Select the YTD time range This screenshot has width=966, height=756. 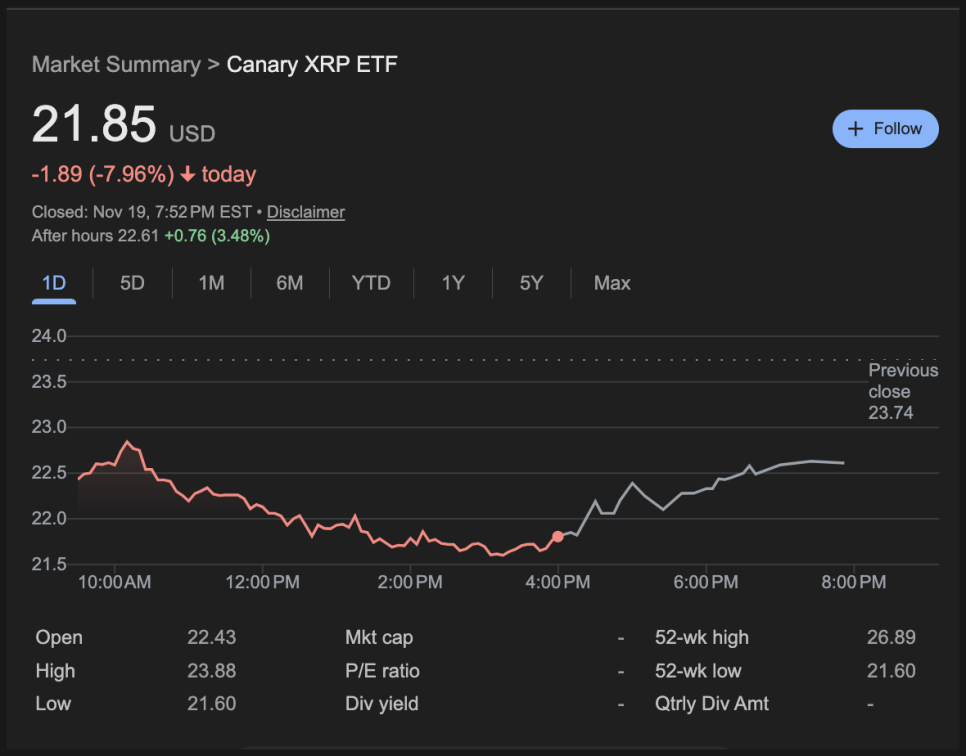point(371,283)
